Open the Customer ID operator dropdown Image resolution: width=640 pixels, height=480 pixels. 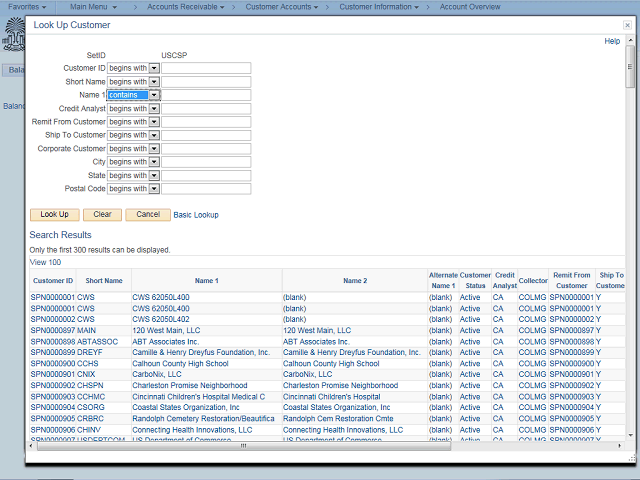click(x=154, y=68)
